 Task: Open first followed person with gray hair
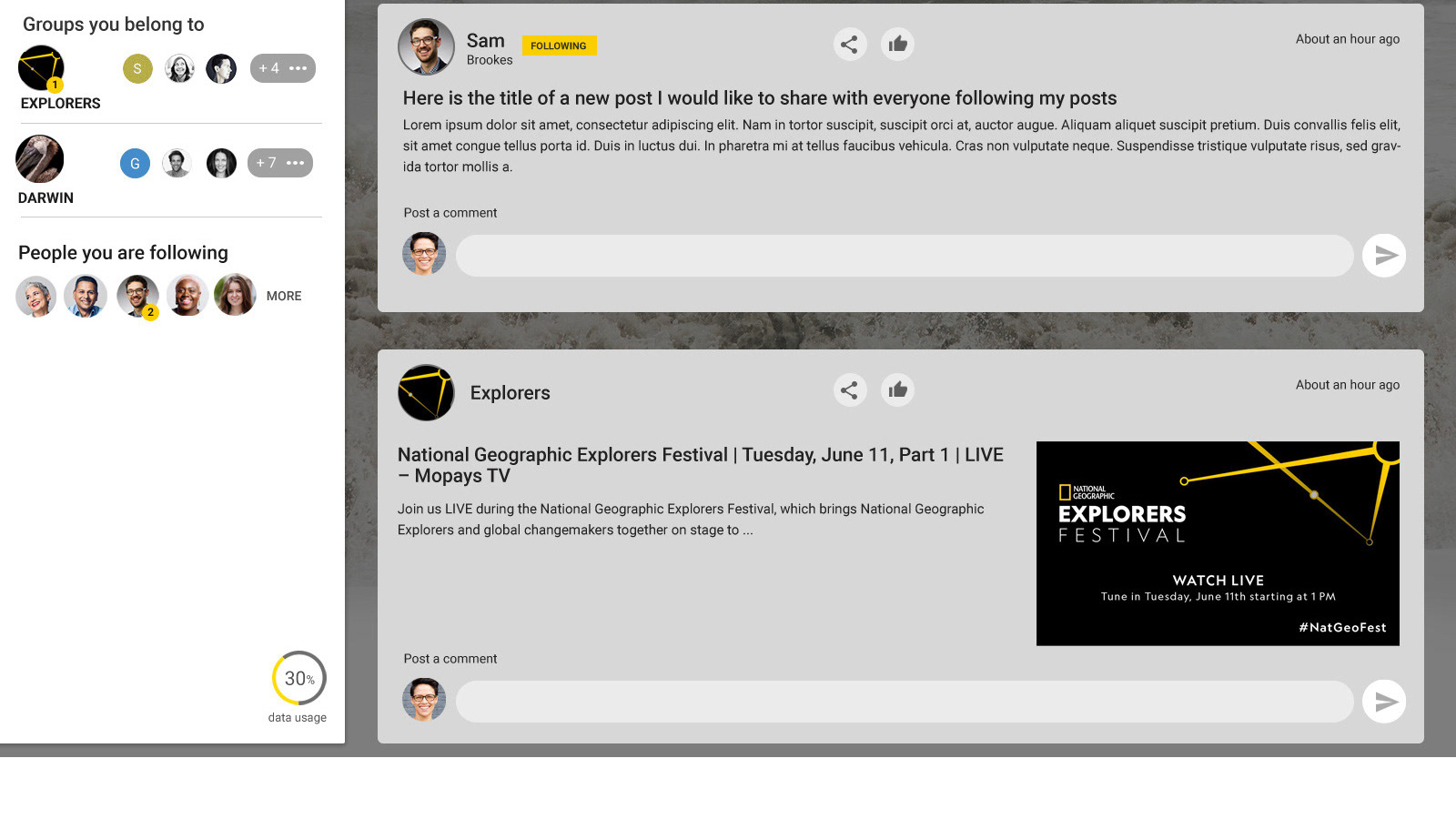click(x=36, y=296)
